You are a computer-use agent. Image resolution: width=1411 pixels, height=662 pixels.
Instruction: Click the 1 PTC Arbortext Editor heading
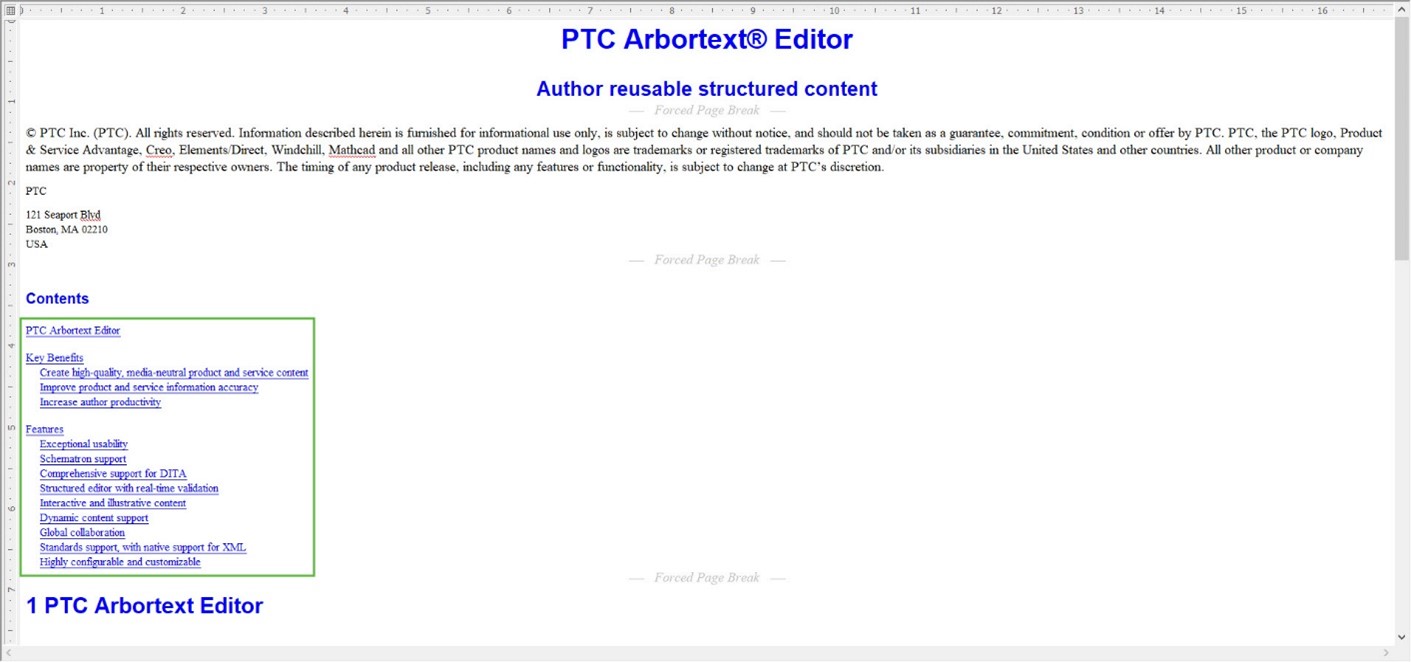tap(144, 606)
